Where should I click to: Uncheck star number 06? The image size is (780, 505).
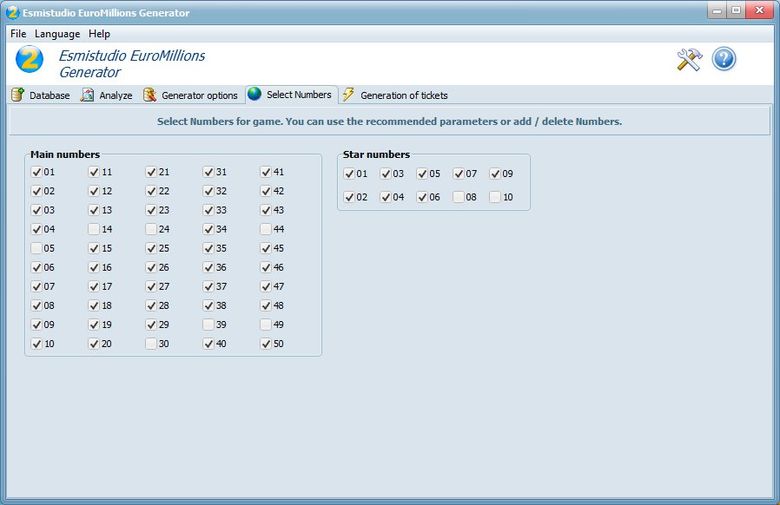422,197
